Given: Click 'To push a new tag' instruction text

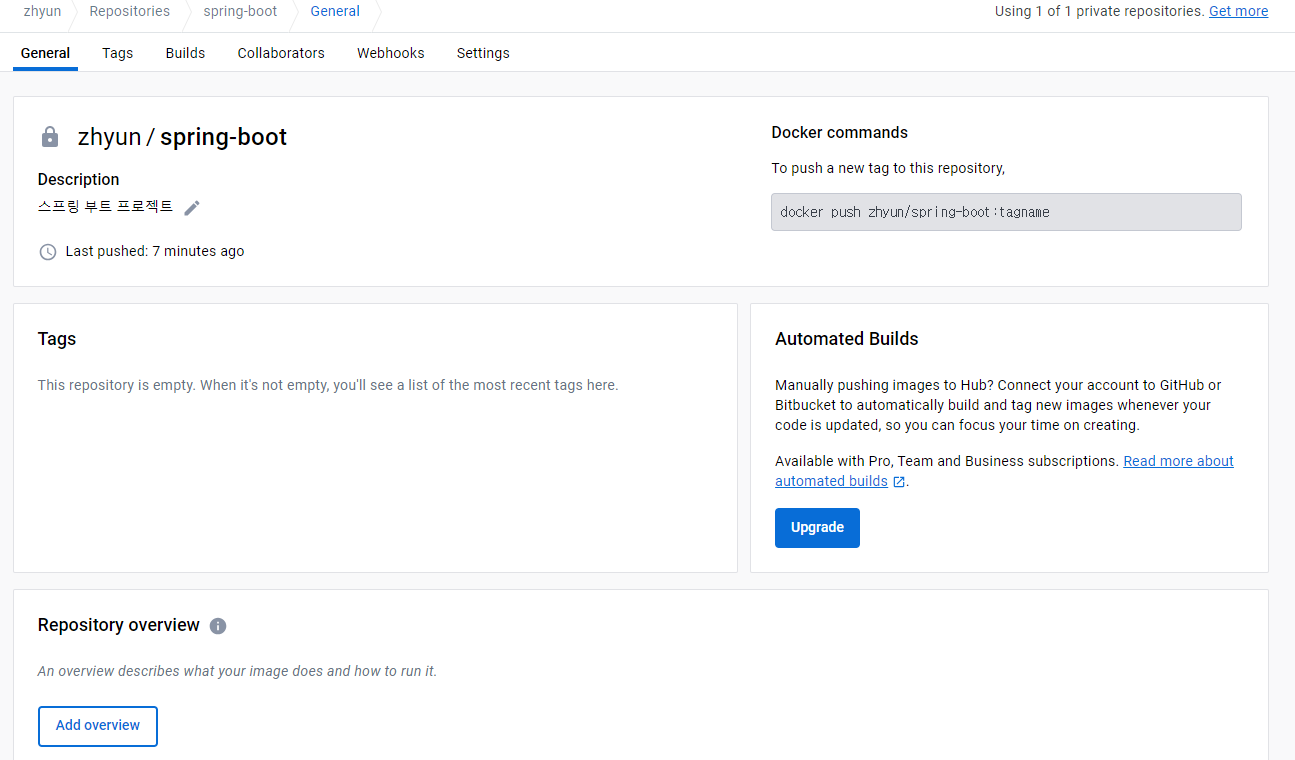Looking at the screenshot, I should [888, 168].
